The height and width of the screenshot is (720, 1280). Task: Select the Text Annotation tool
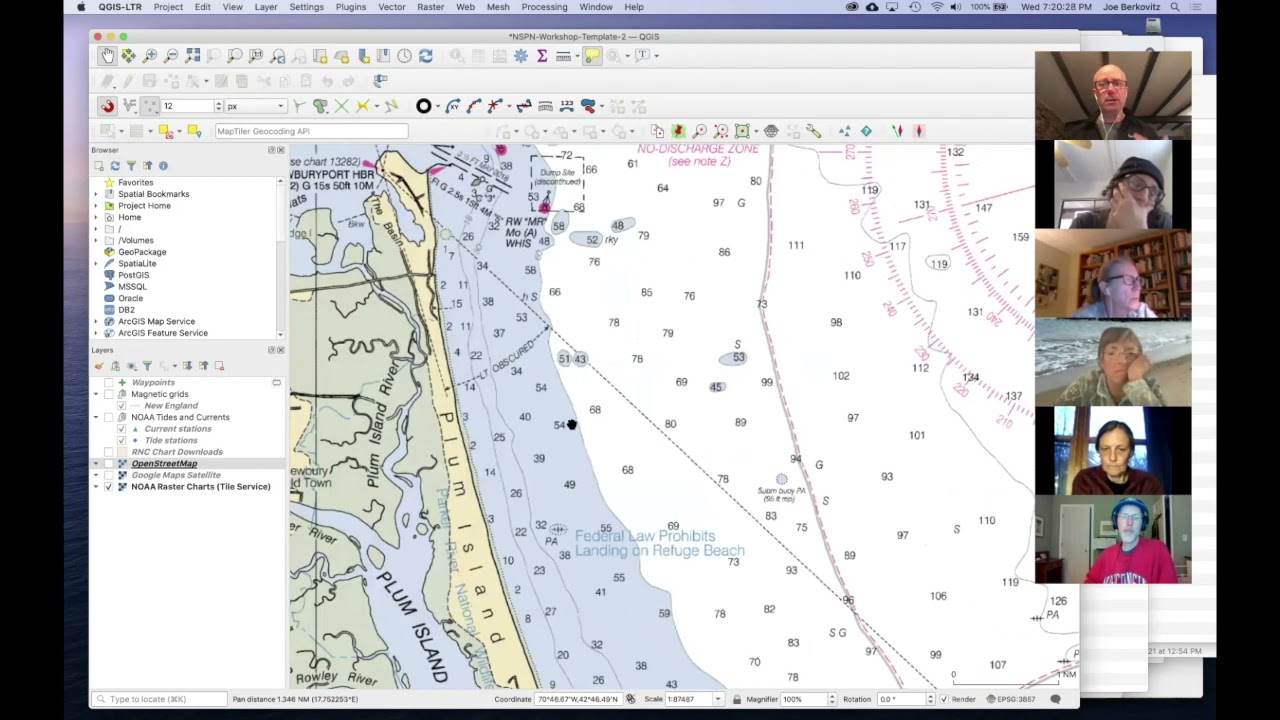(x=643, y=56)
